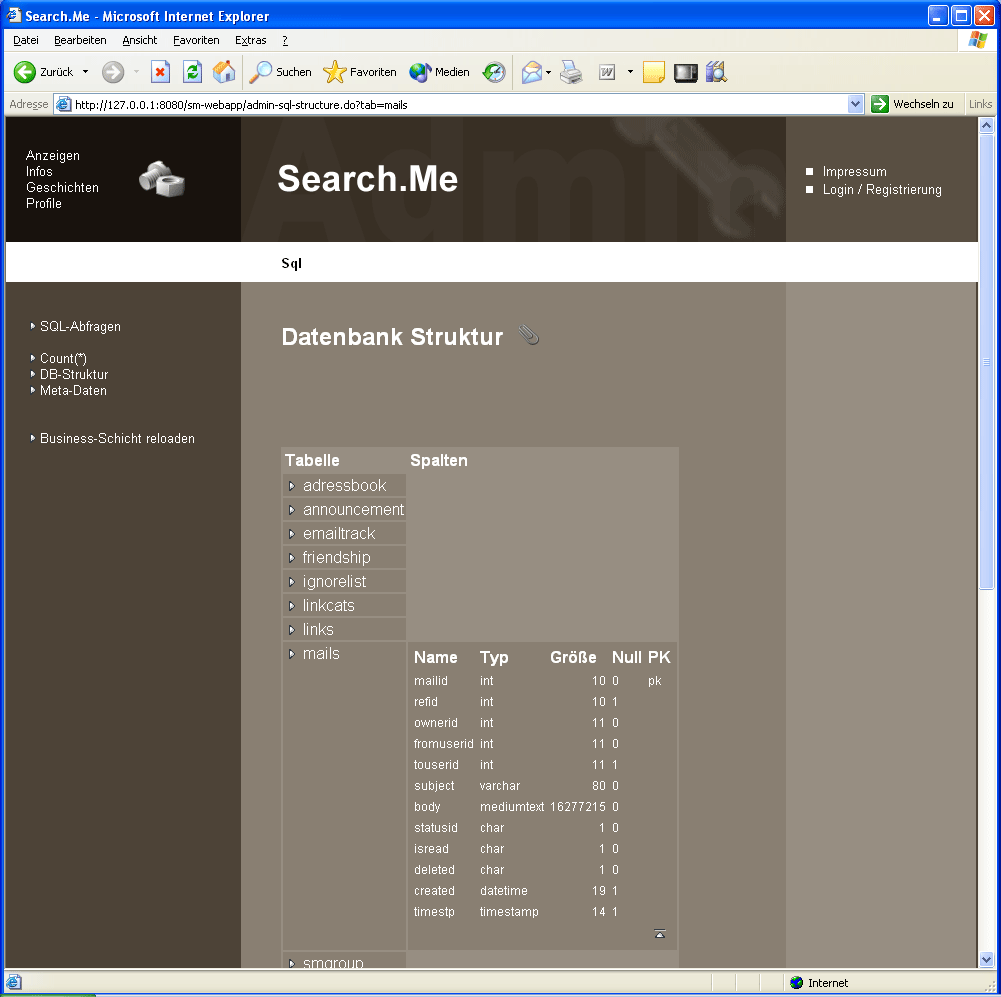Click the paperclip icon beside Datenbank Struktur
Screen dimensions: 1001x997
tap(529, 336)
